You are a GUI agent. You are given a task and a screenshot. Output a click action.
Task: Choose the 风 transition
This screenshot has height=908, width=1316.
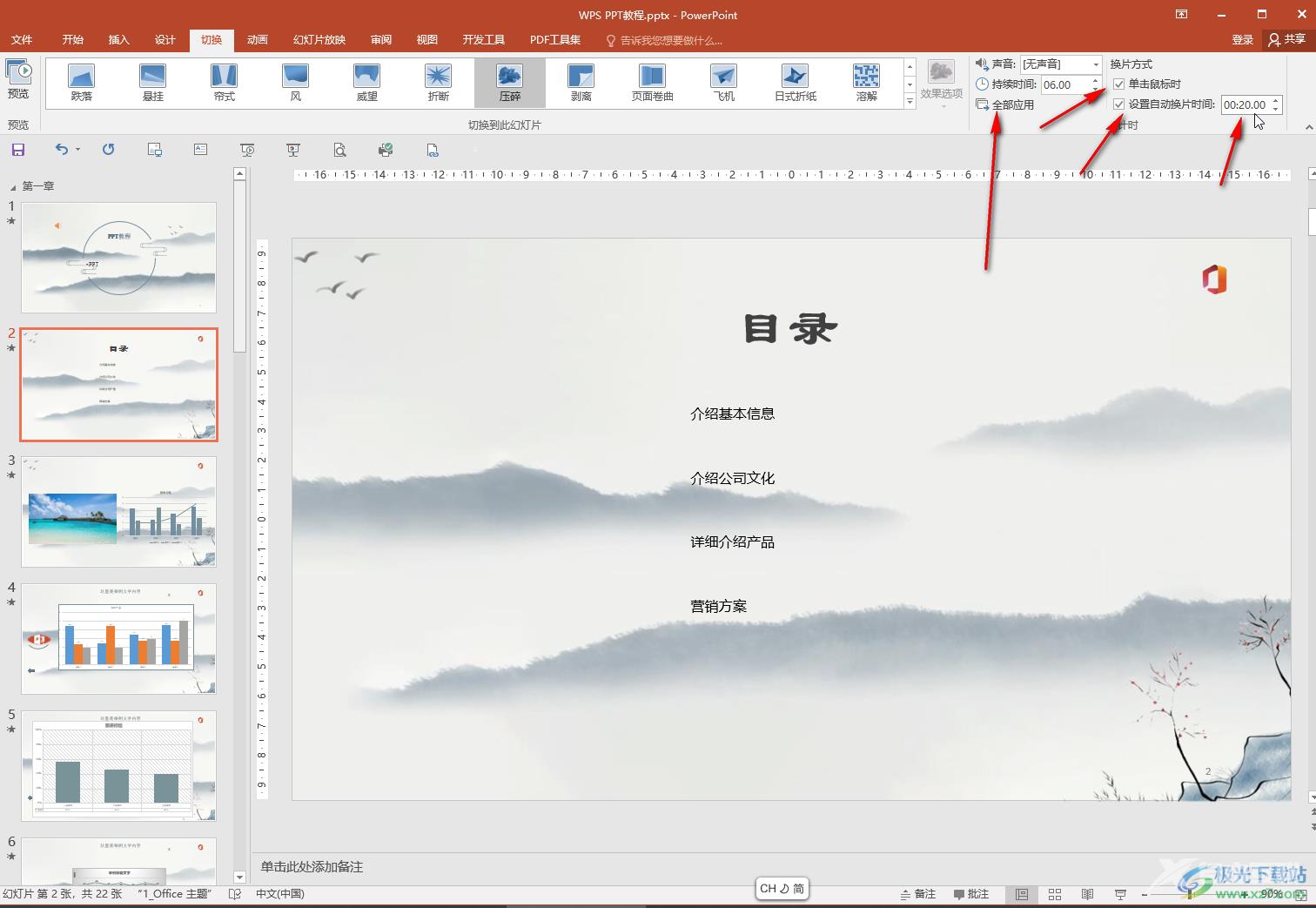[296, 83]
